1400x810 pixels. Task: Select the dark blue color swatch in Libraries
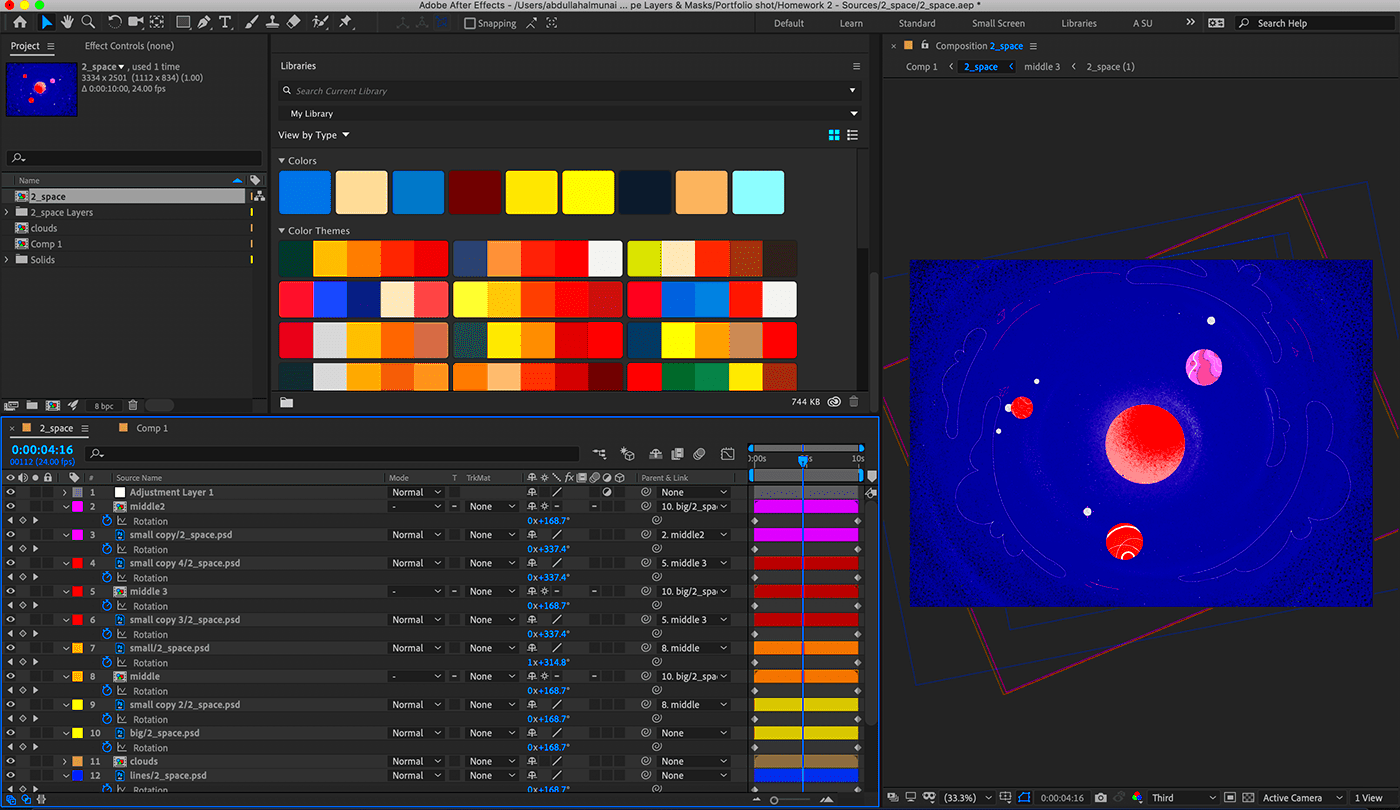pyautogui.click(x=644, y=192)
